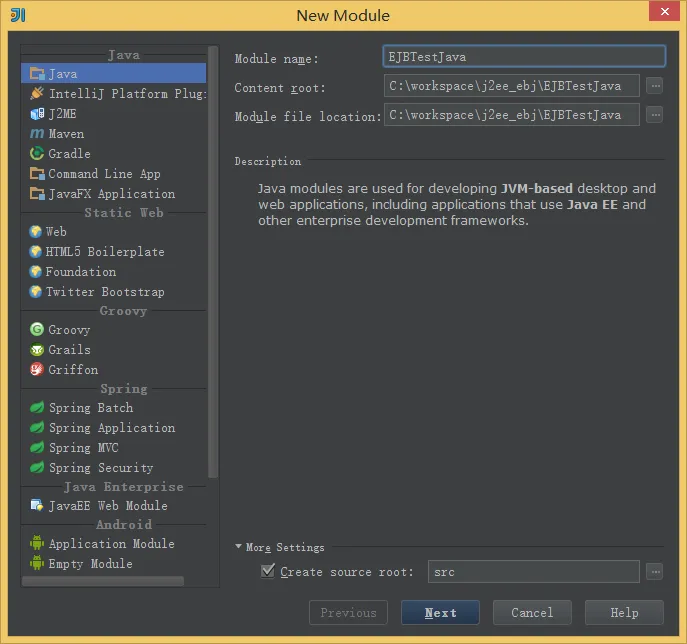Choose the J2ME module icon

point(37,113)
